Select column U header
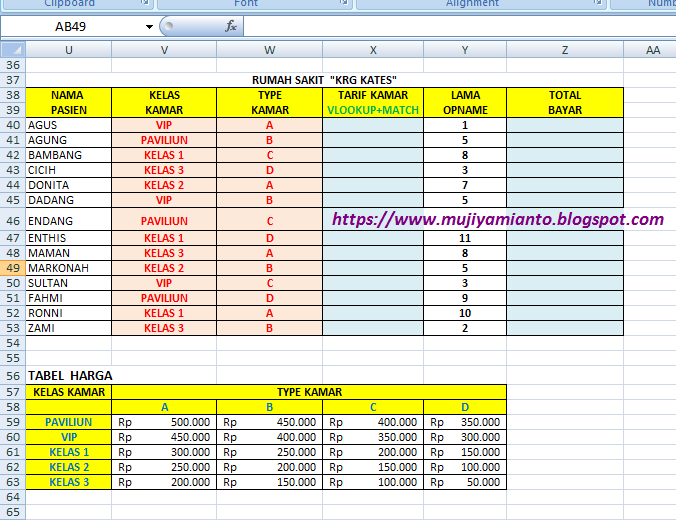 69,50
